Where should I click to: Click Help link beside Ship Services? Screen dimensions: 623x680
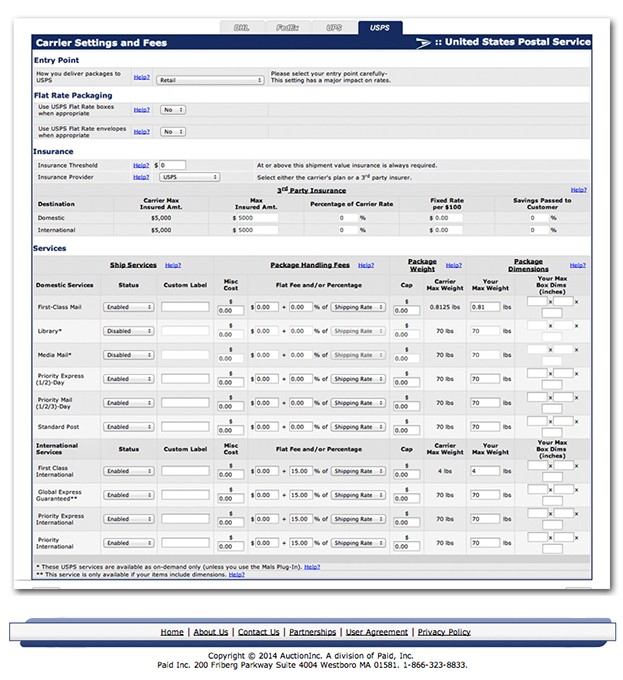pos(173,265)
